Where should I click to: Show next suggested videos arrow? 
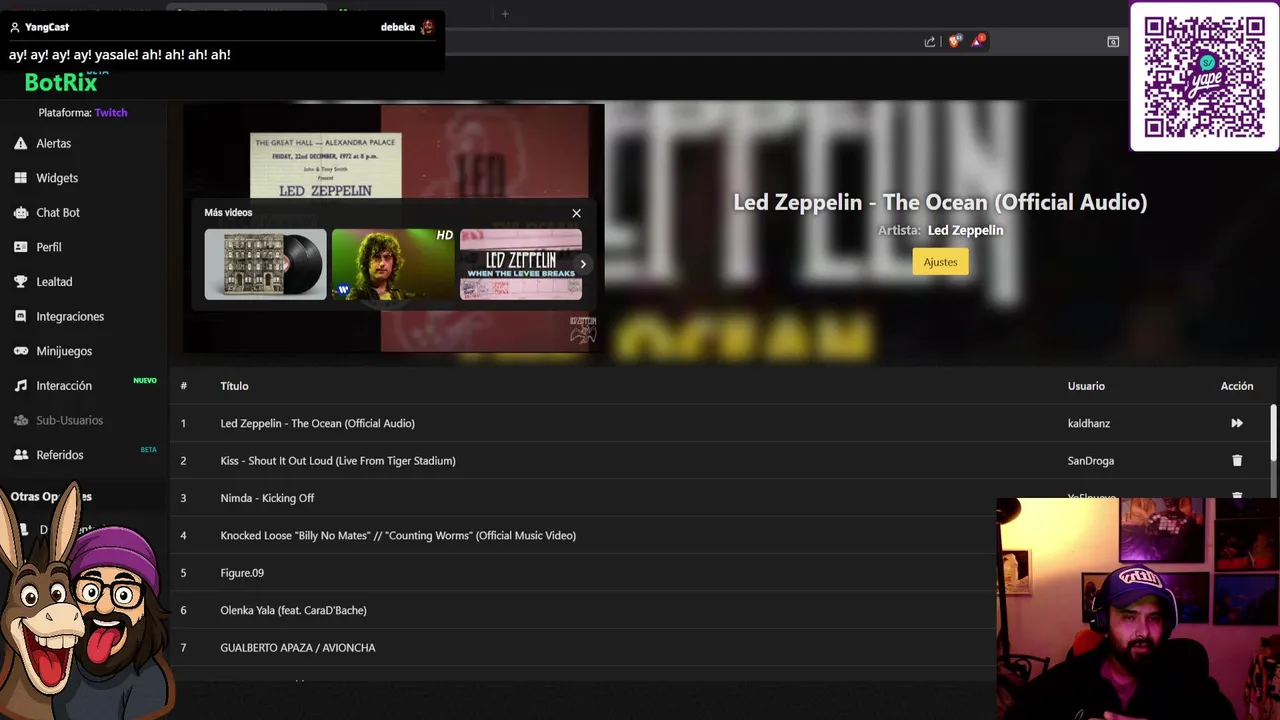tap(583, 264)
